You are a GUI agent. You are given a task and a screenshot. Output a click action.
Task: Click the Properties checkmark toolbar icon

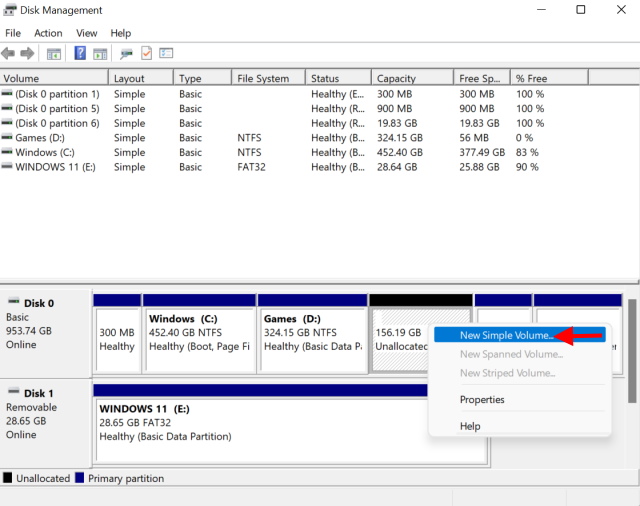coord(146,53)
